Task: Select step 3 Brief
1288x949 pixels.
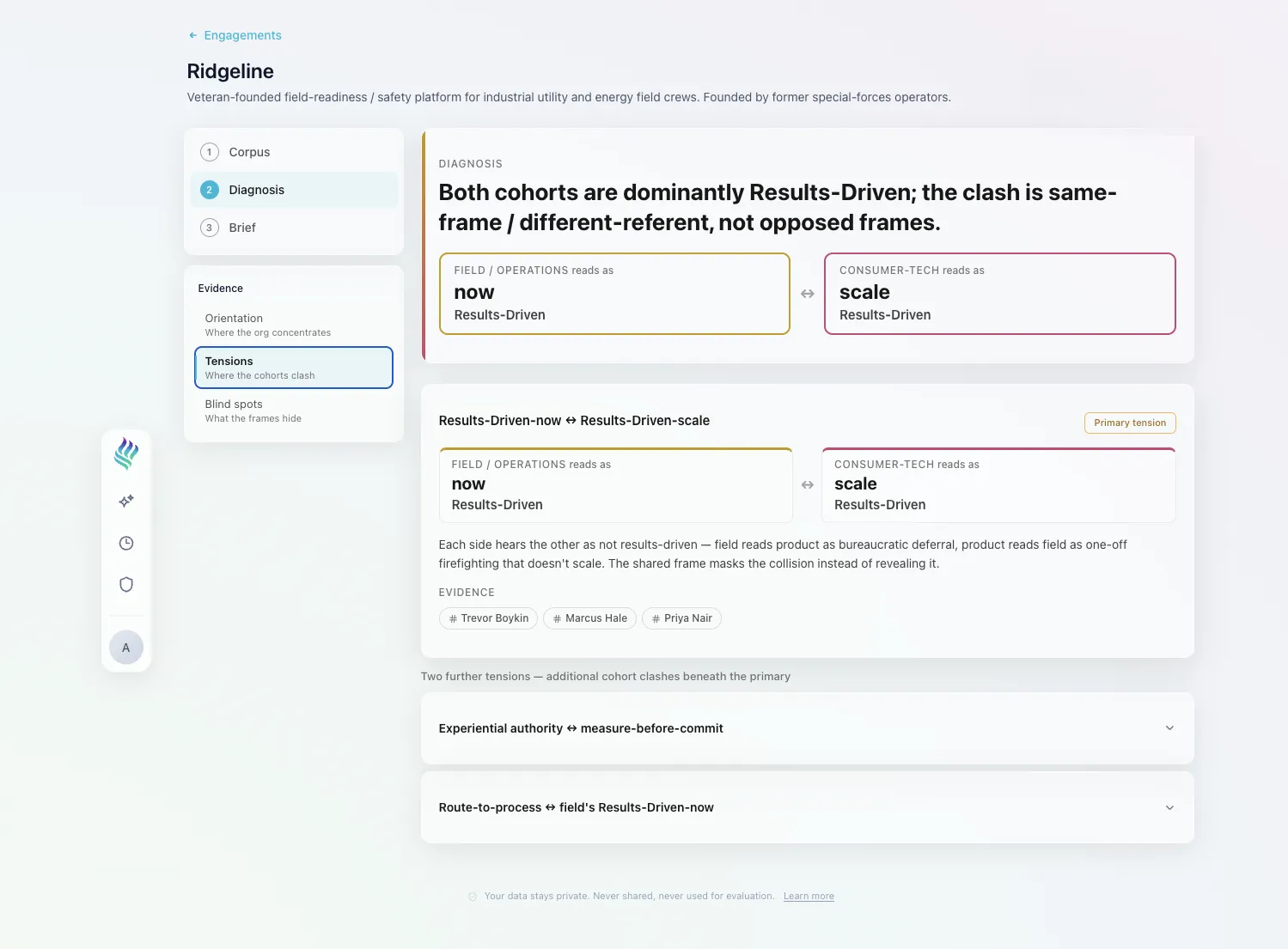Action: pyautogui.click(x=294, y=228)
